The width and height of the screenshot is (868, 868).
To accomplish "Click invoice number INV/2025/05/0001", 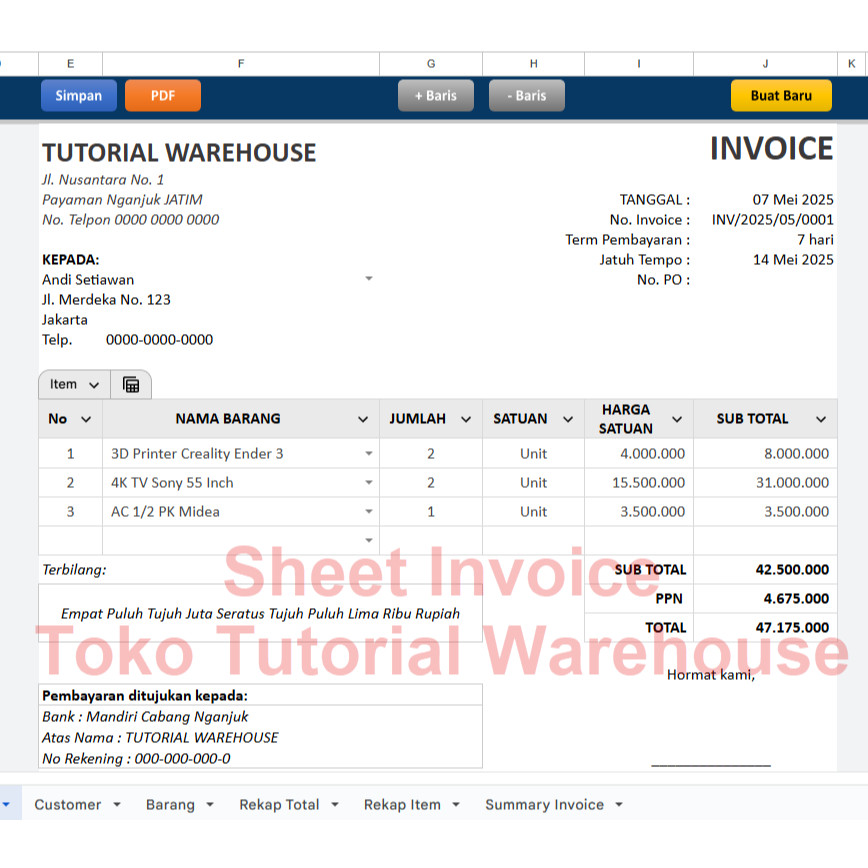I will click(773, 219).
